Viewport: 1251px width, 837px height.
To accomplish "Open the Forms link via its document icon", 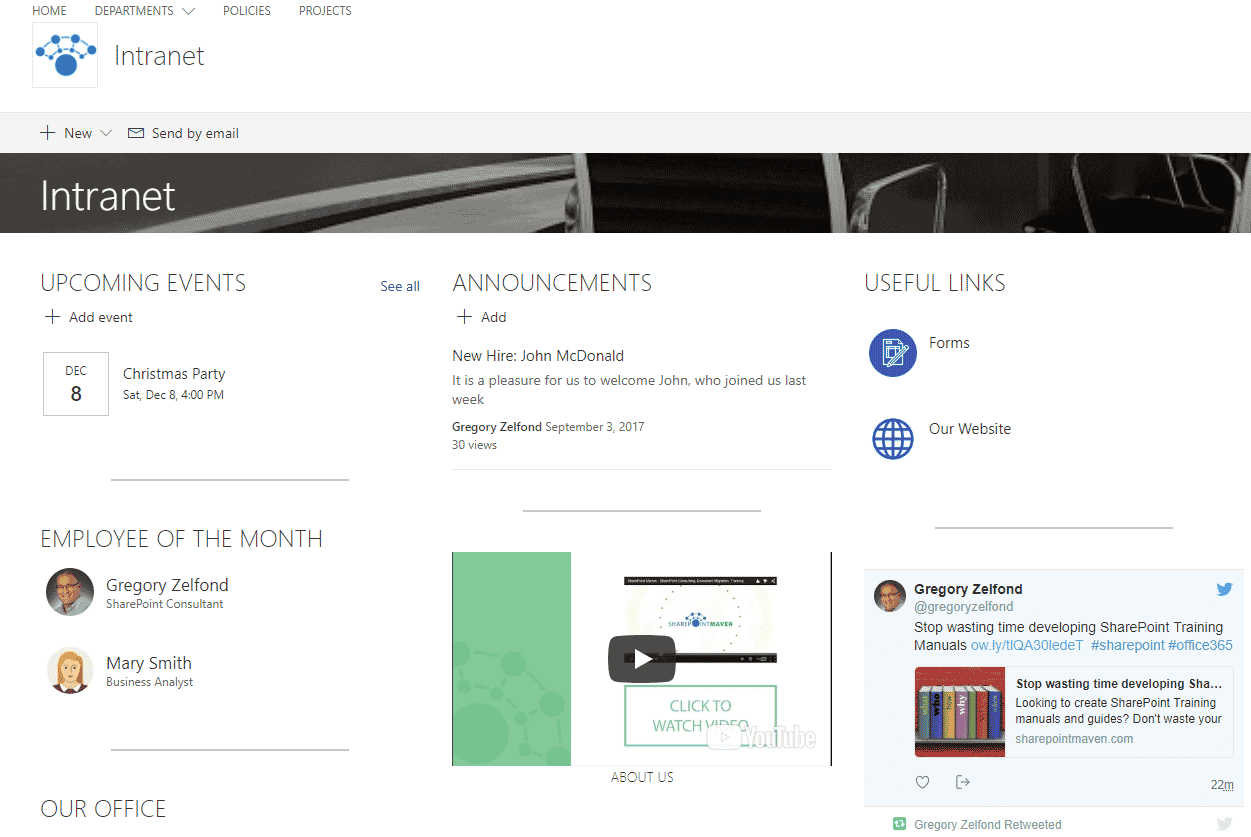I will click(892, 352).
